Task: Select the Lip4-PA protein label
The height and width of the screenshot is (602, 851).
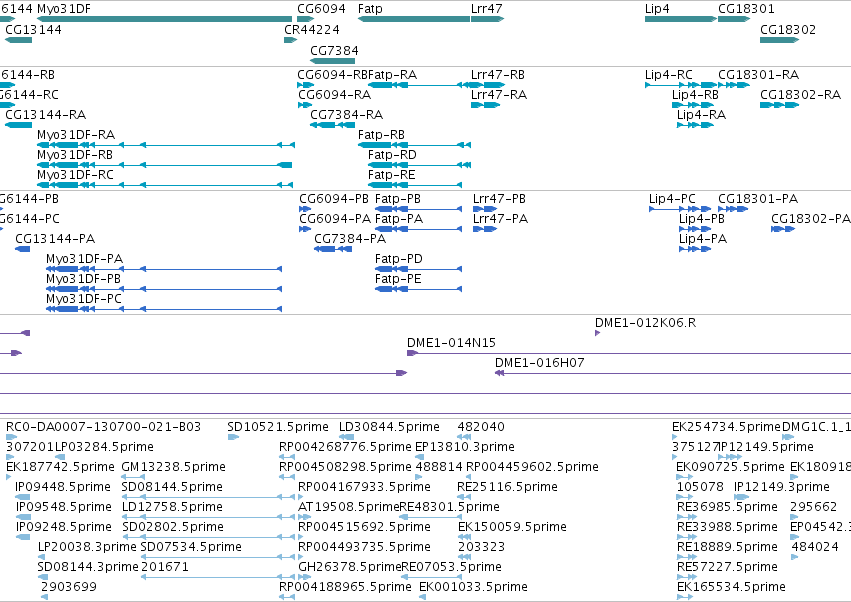Action: pyautogui.click(x=703, y=239)
